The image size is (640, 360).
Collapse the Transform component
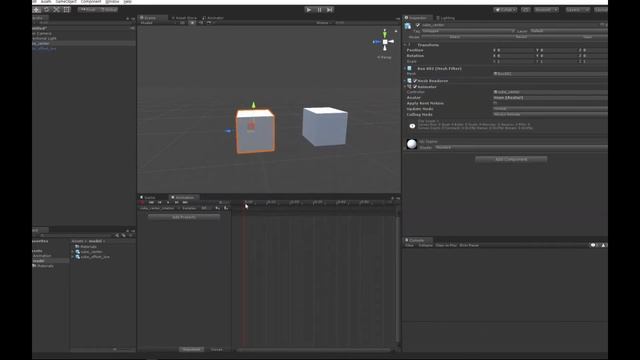(405, 45)
